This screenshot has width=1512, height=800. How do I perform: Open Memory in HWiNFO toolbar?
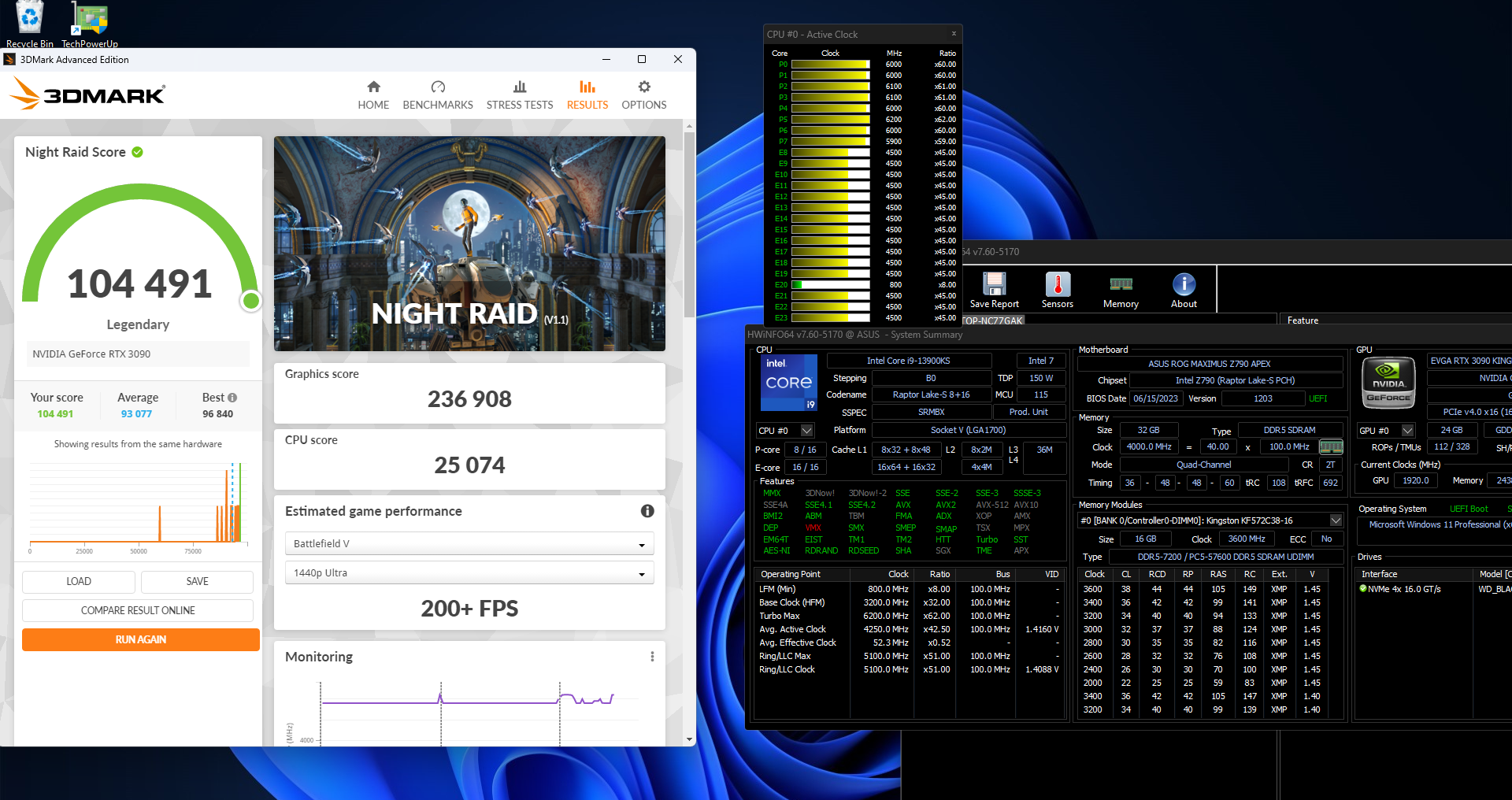1121,290
